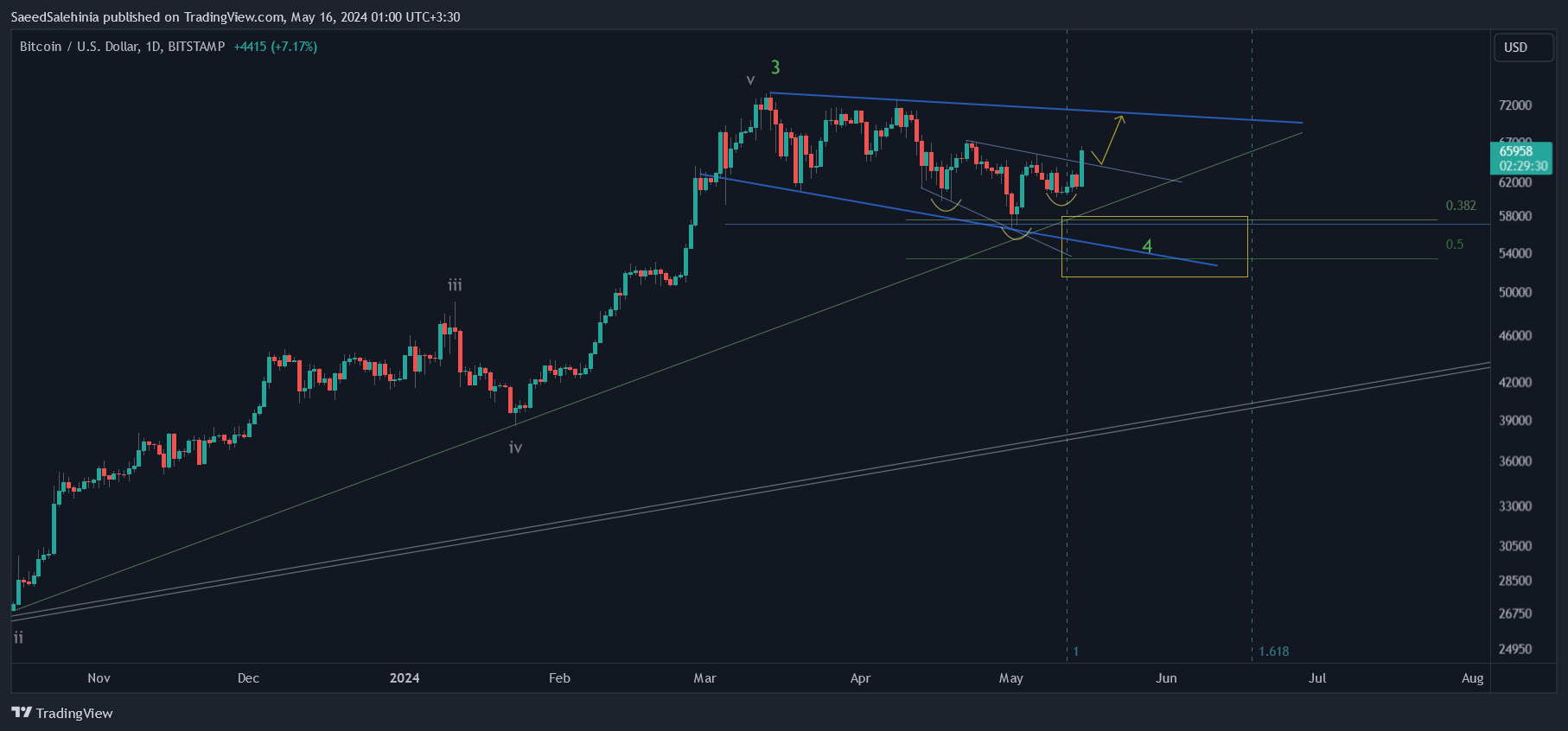The width and height of the screenshot is (1568, 731).
Task: Click the +4415 (+7.17%) change value
Action: coord(276,47)
